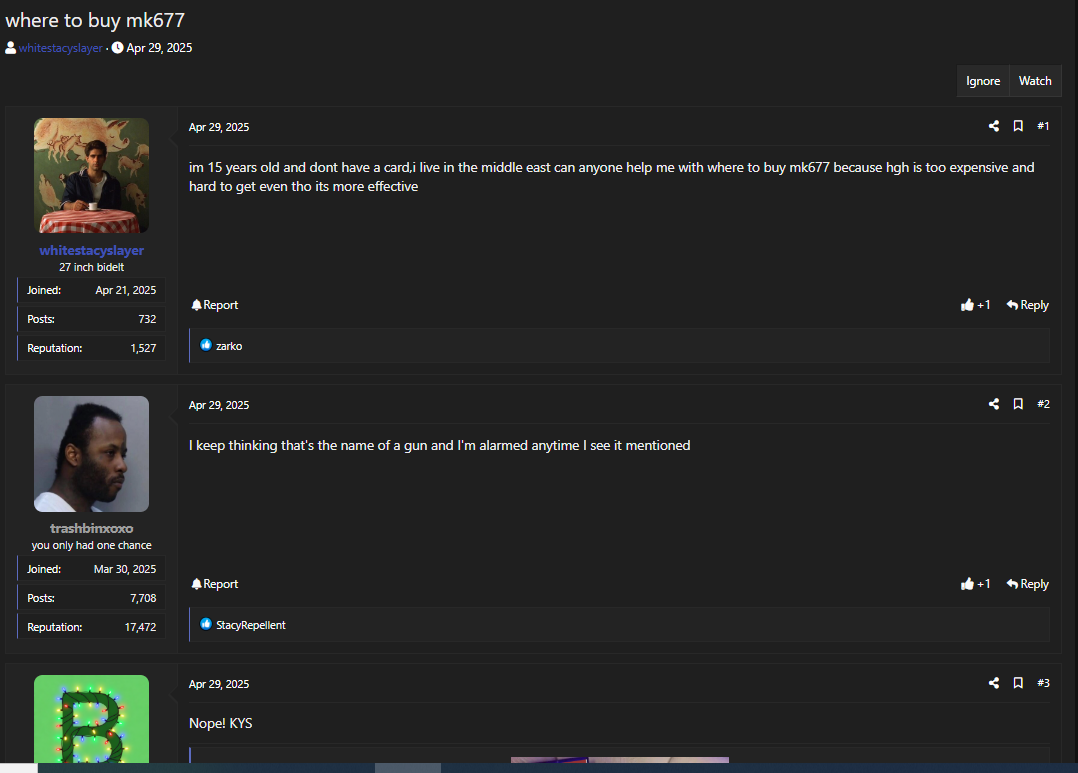Click the horizontal scrollbar at the bottom
The width and height of the screenshot is (1078, 773).
pyautogui.click(x=407, y=768)
